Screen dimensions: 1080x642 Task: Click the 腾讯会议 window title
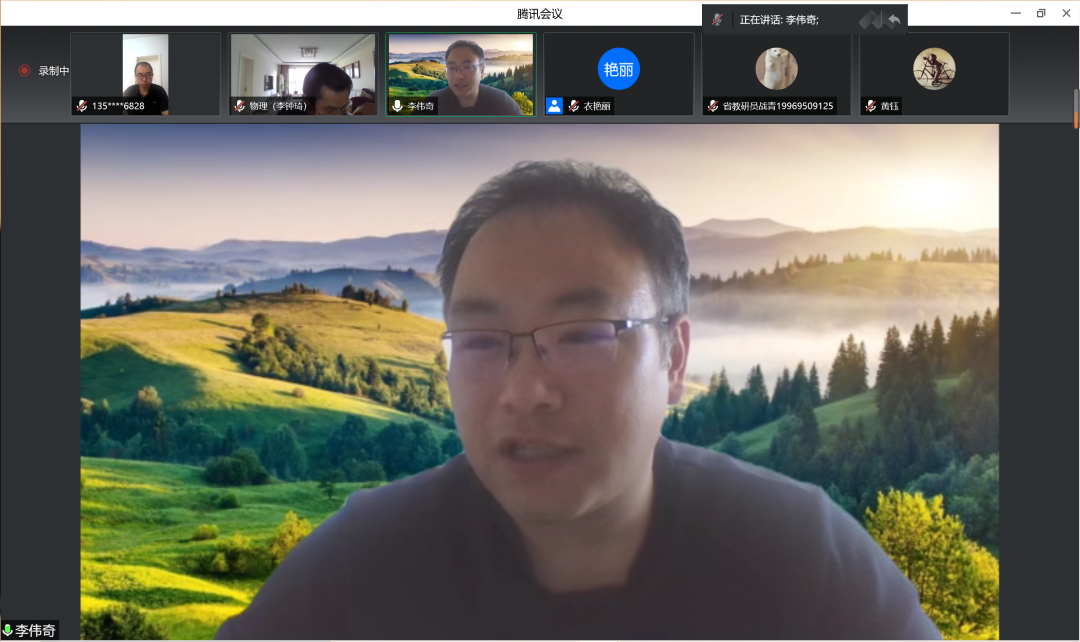pos(540,14)
